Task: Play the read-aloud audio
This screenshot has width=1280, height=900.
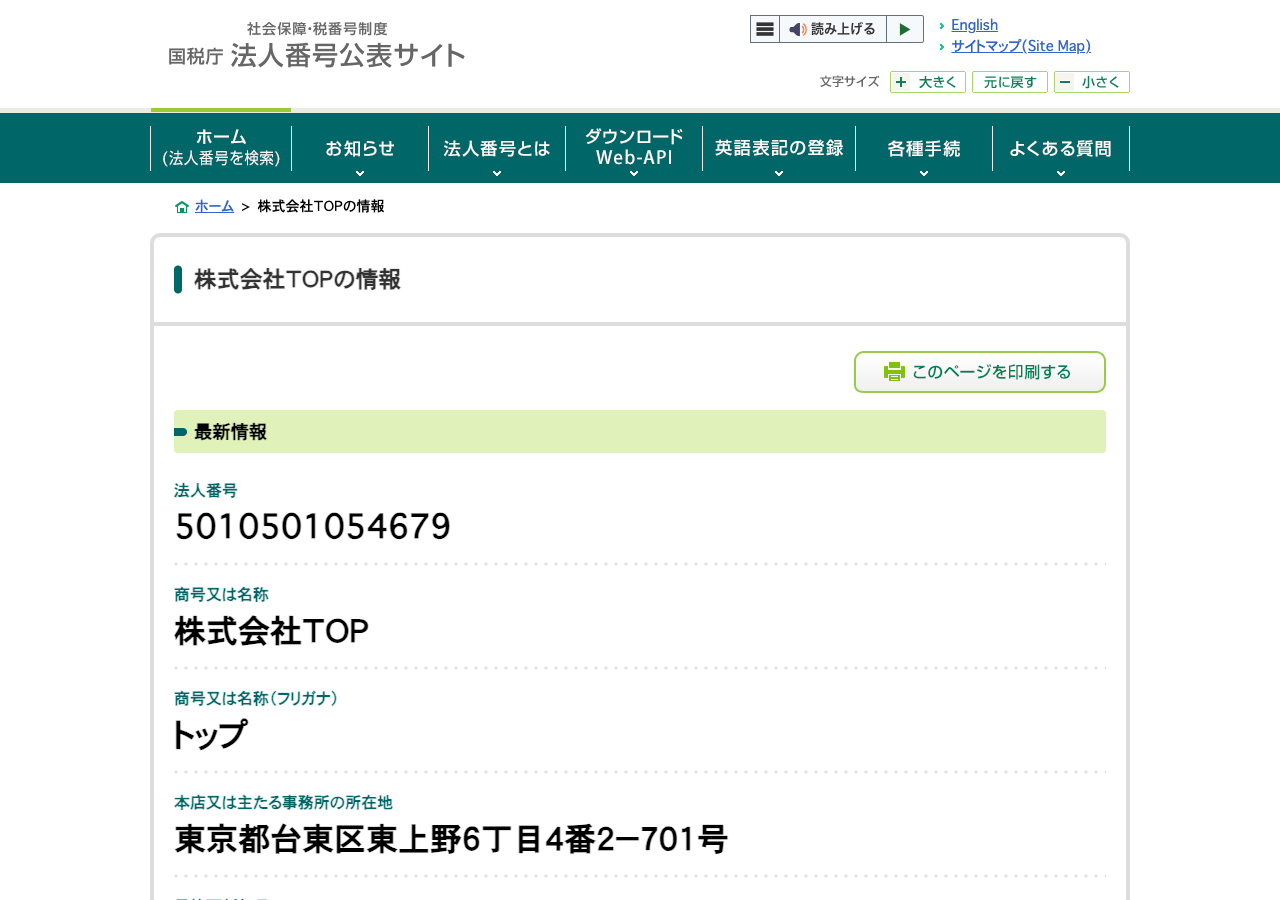Action: coord(905,29)
